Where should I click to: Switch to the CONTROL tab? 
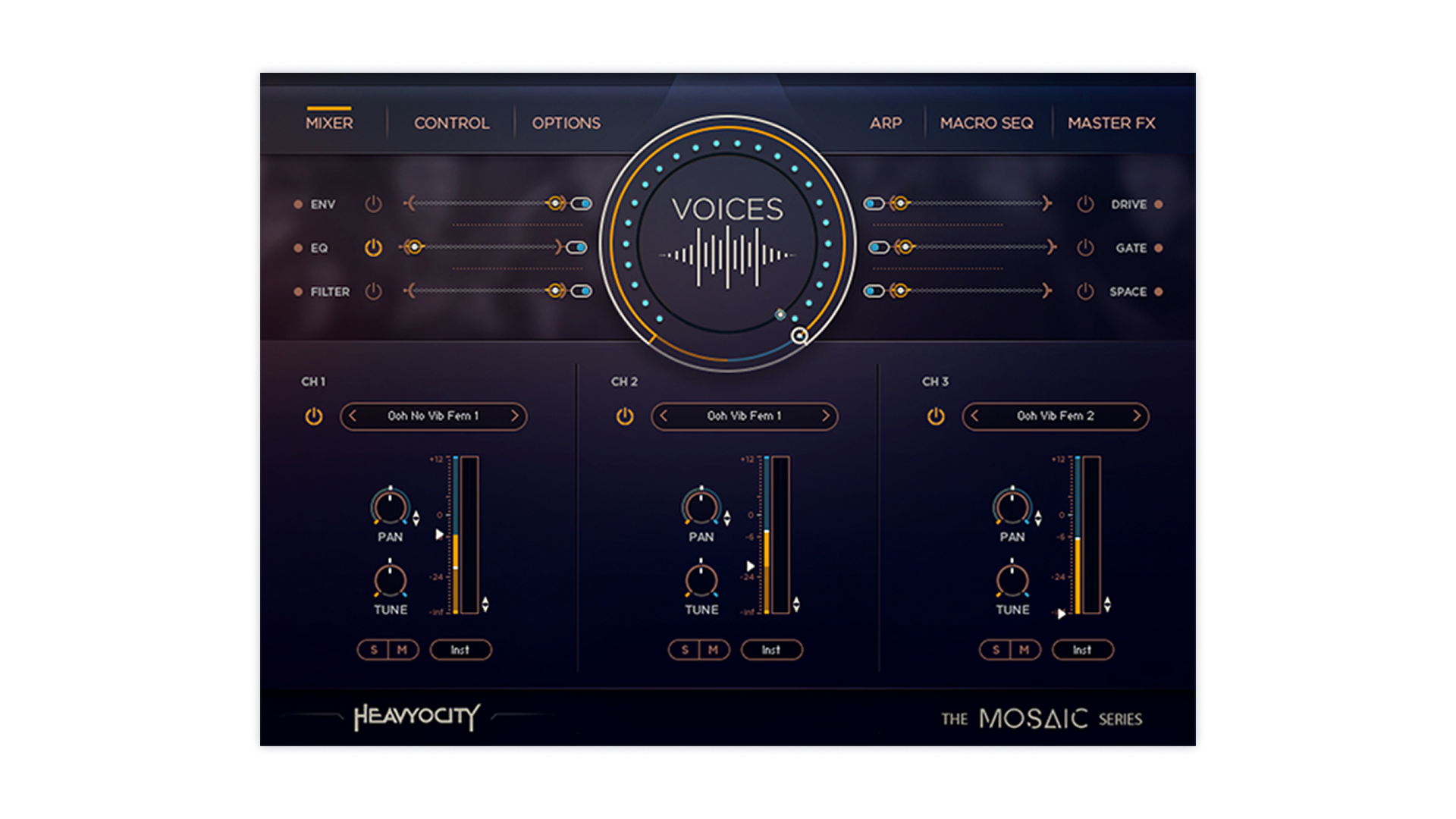pos(451,123)
